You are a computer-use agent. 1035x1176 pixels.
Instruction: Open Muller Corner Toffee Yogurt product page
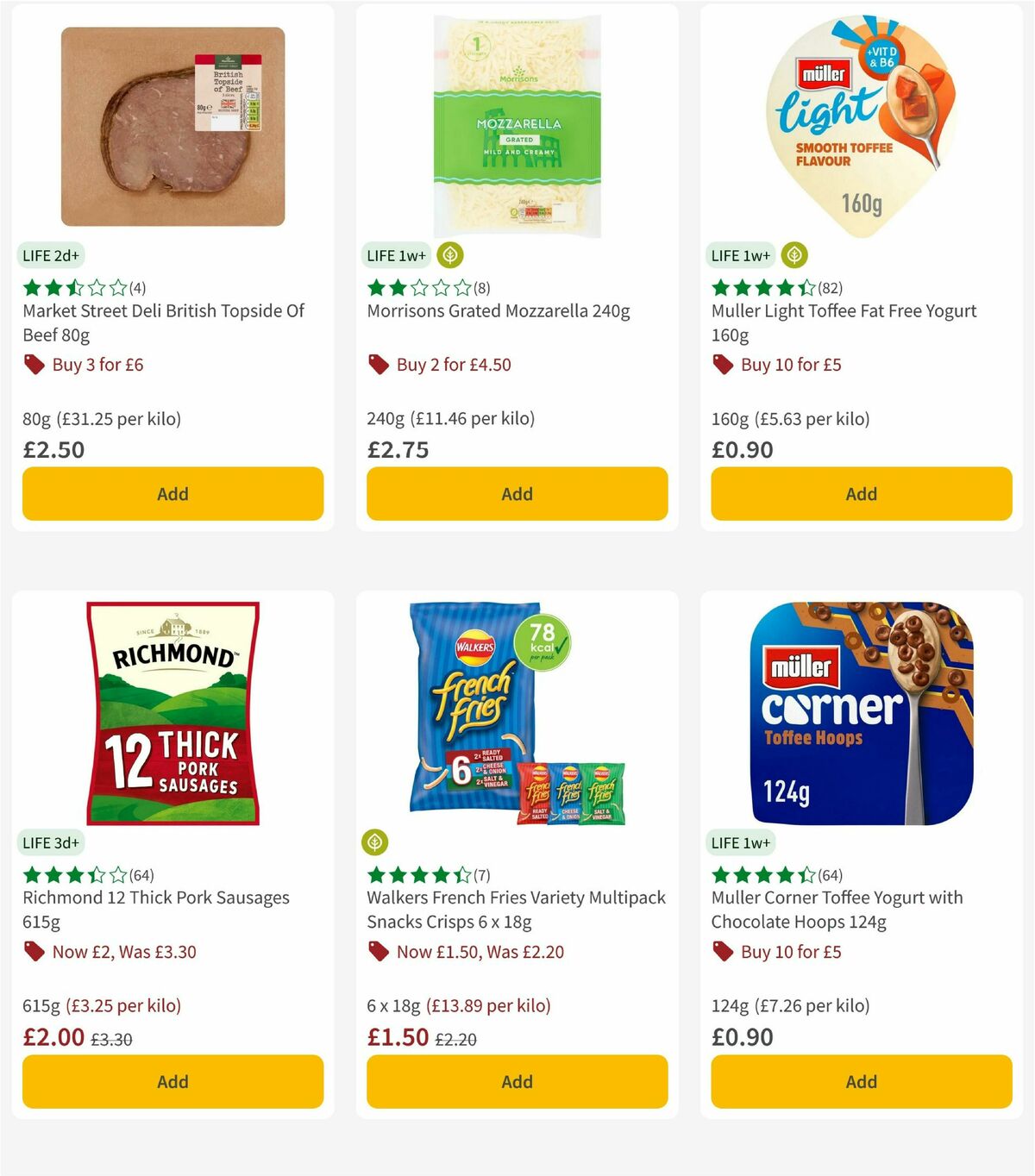[837, 909]
